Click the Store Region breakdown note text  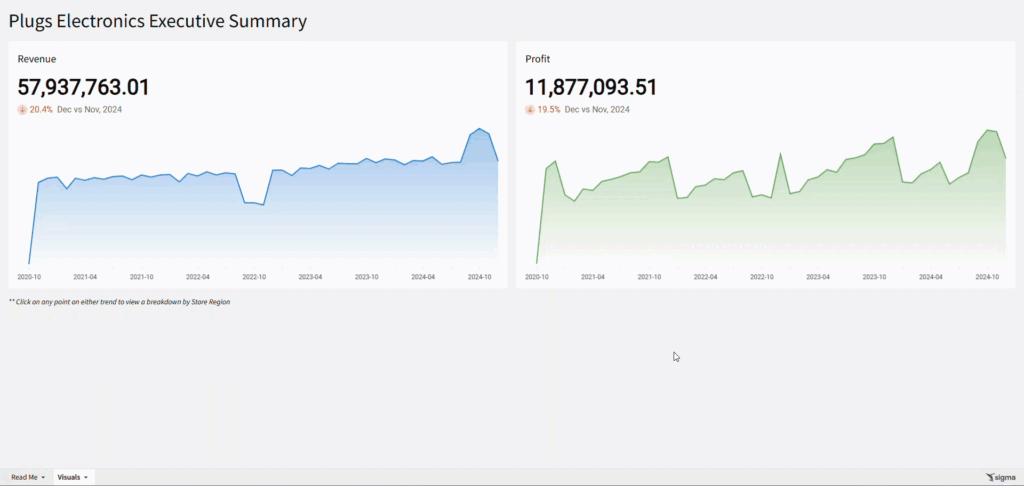pyautogui.click(x=120, y=301)
